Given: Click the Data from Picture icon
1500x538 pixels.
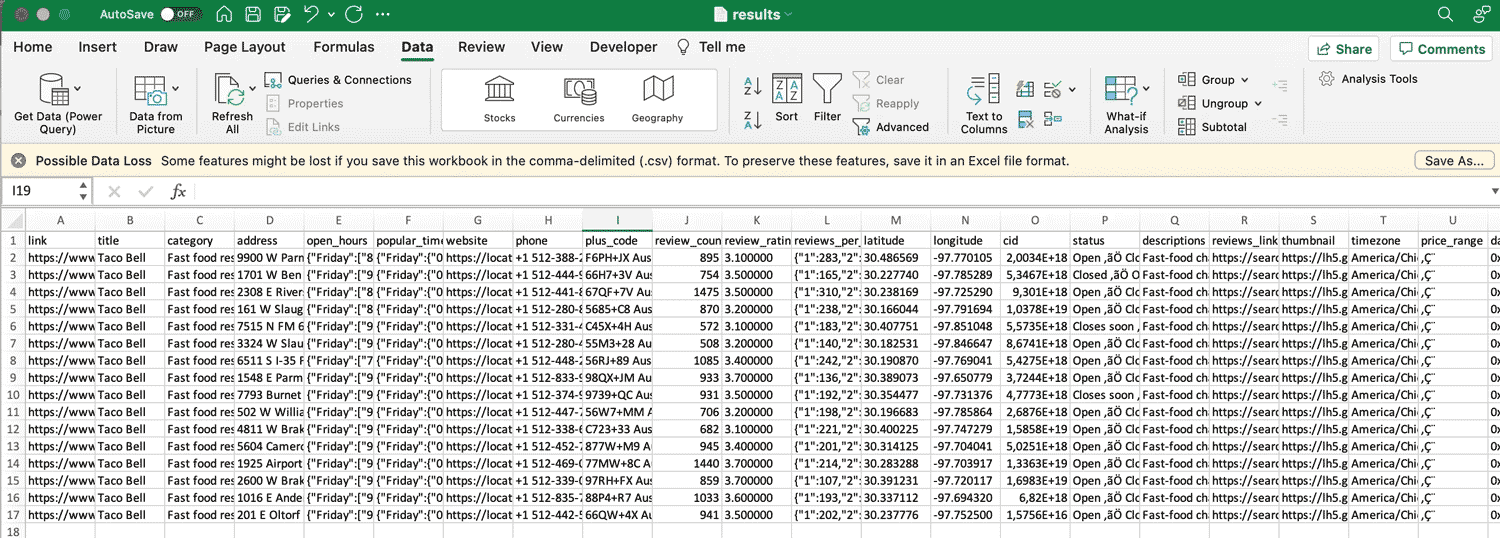Looking at the screenshot, I should click(151, 90).
